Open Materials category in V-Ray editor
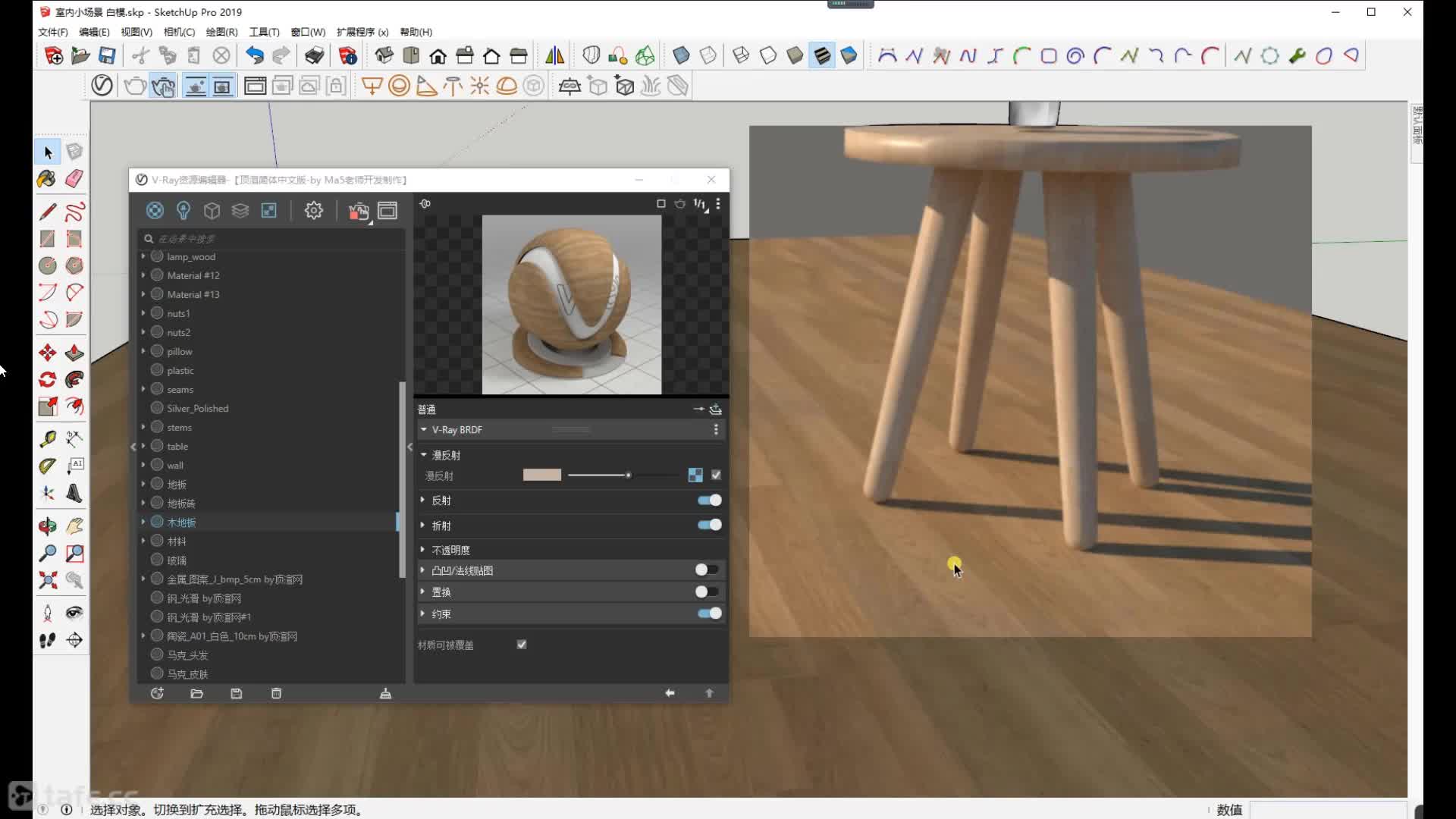The height and width of the screenshot is (819, 1456). point(155,210)
